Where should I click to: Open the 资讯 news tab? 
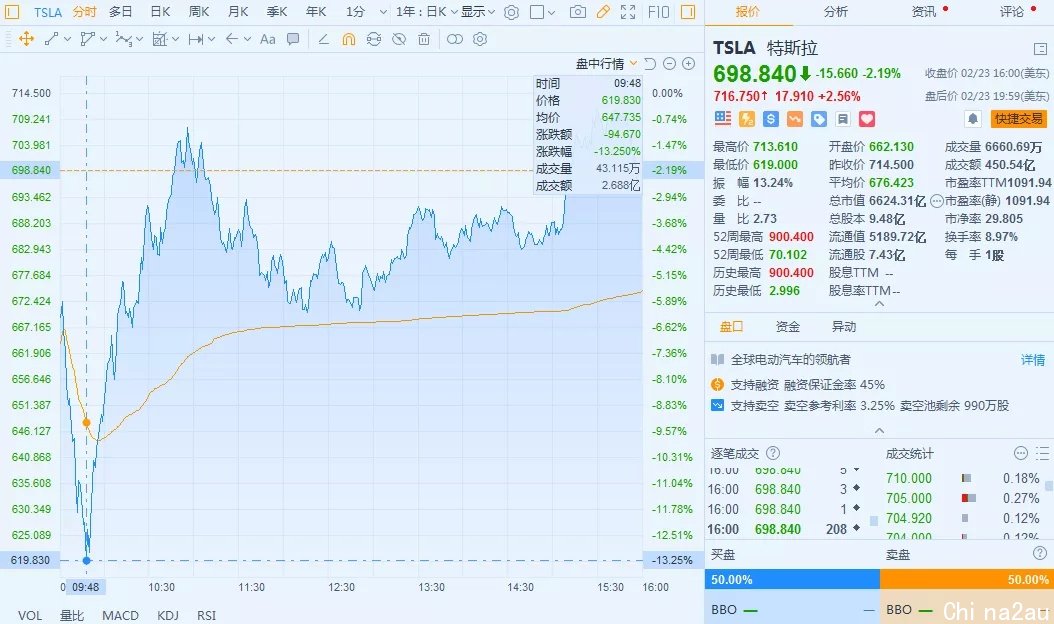(x=924, y=12)
